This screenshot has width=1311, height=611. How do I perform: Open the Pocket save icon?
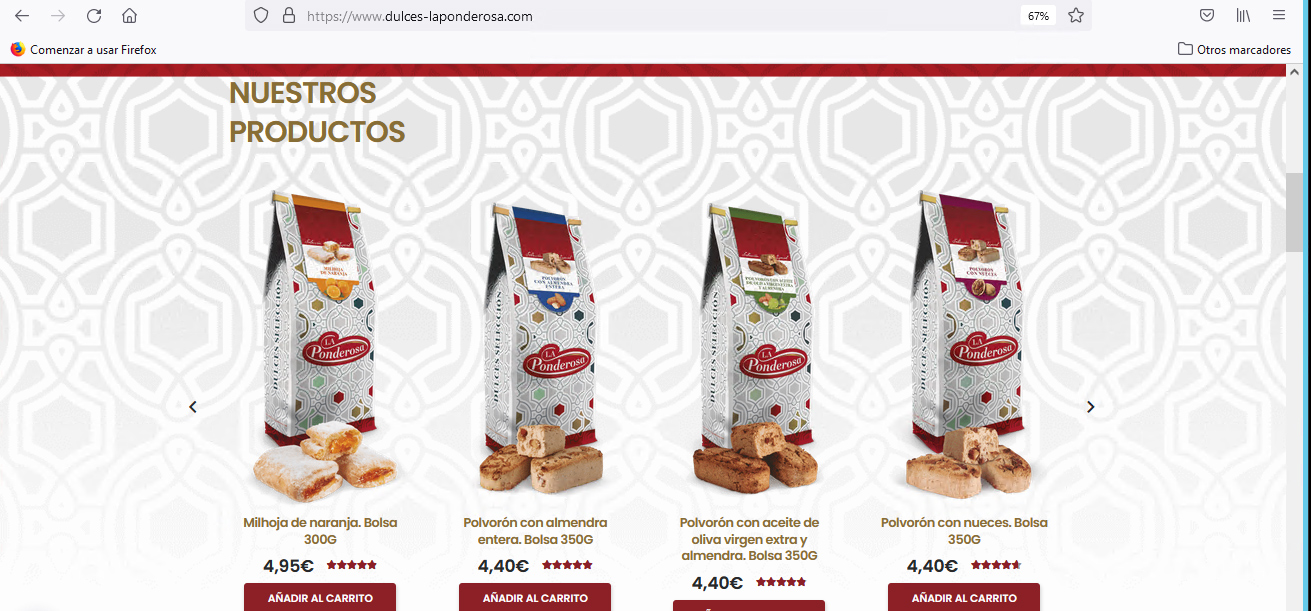pyautogui.click(x=1207, y=16)
